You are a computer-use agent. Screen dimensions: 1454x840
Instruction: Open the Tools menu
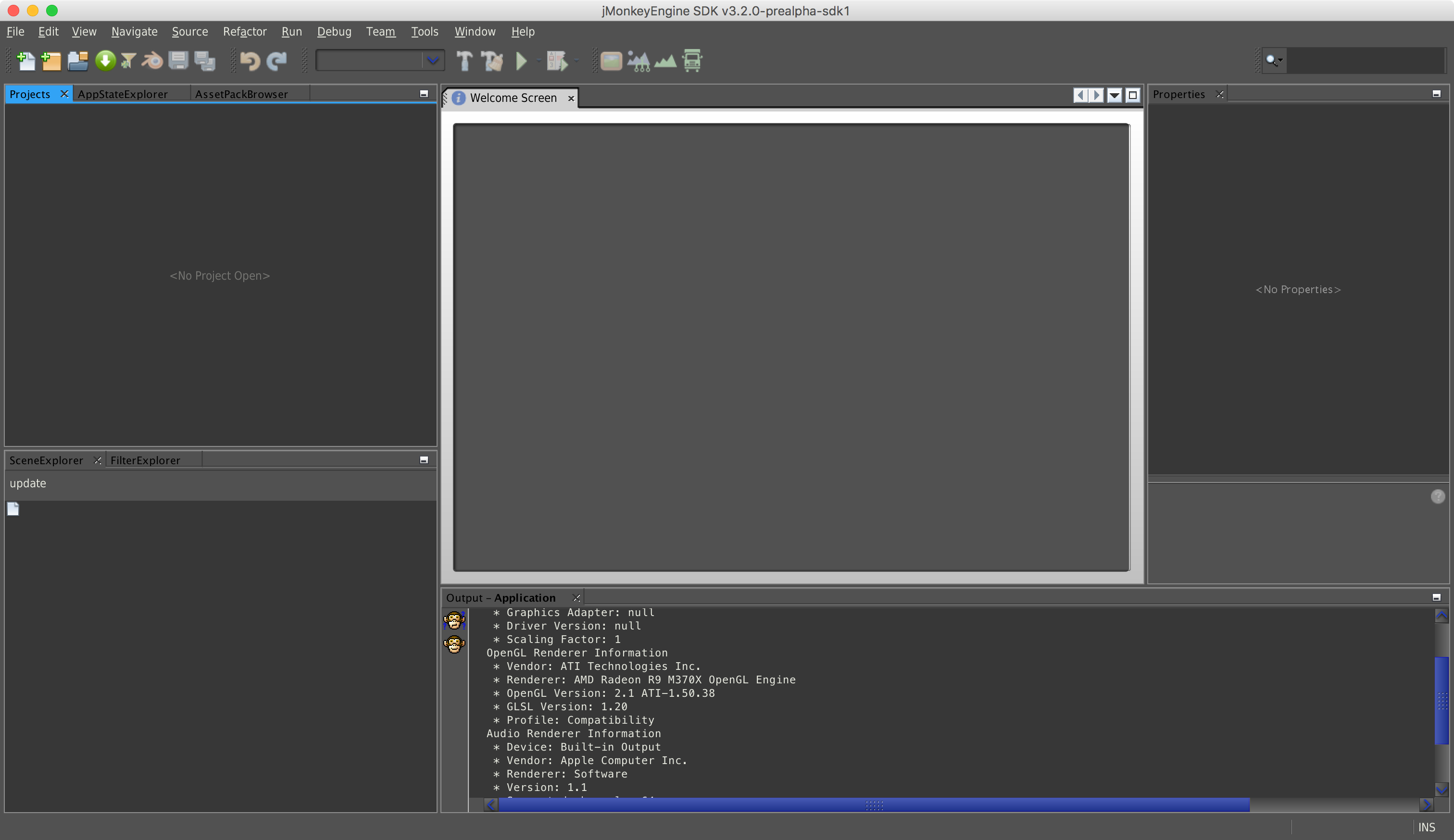click(424, 32)
